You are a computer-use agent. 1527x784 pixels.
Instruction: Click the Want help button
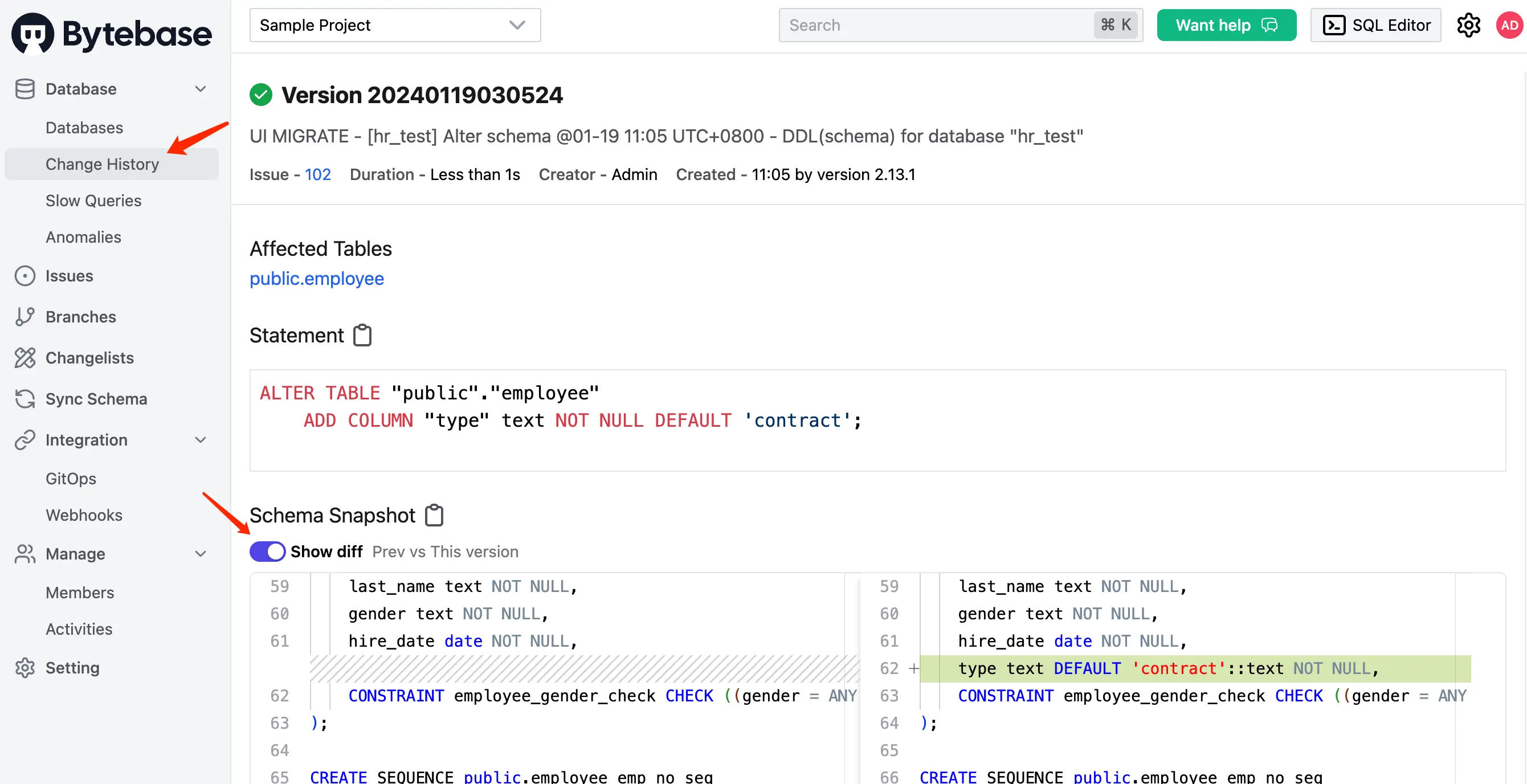(1227, 26)
